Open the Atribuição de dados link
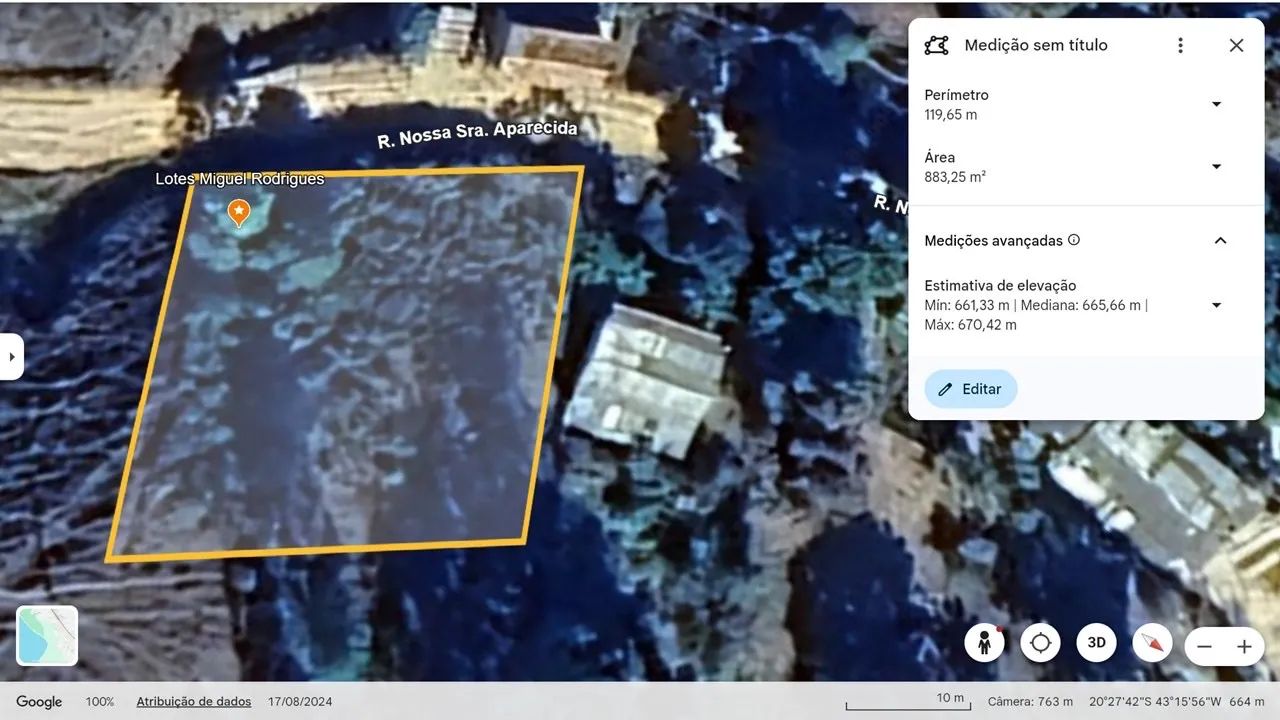 click(x=193, y=702)
